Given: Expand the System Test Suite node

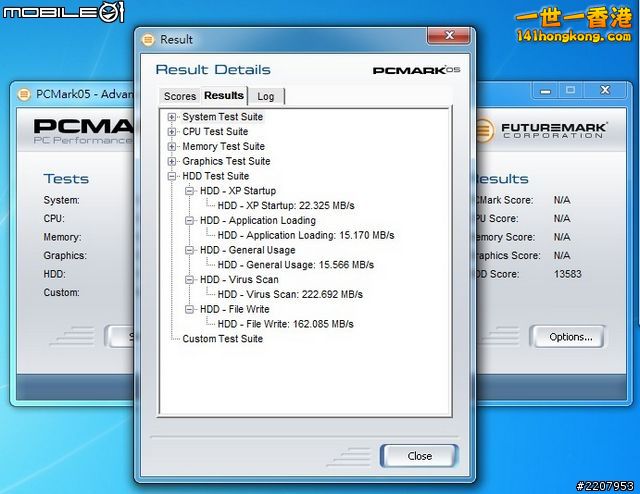Looking at the screenshot, I should (172, 117).
